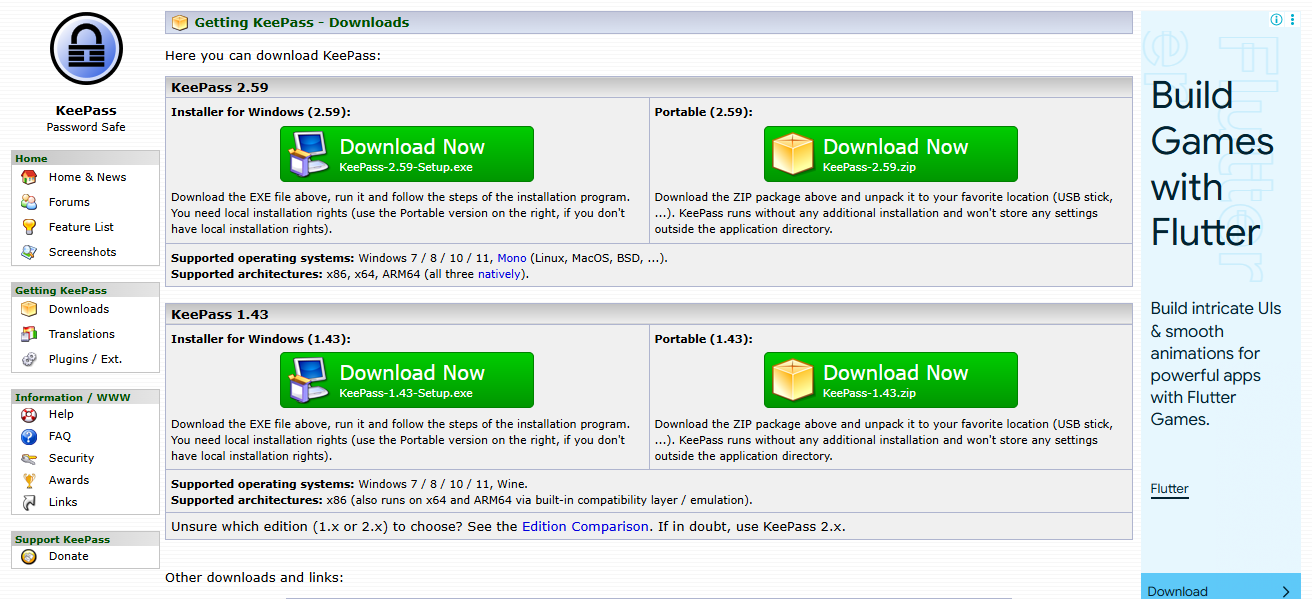
Task: Click the box icon beside Getting KeePass heading
Action: click(x=180, y=22)
